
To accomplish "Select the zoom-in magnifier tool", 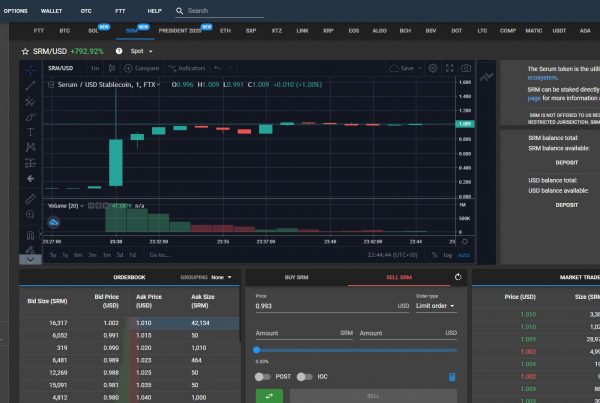I will point(31,214).
